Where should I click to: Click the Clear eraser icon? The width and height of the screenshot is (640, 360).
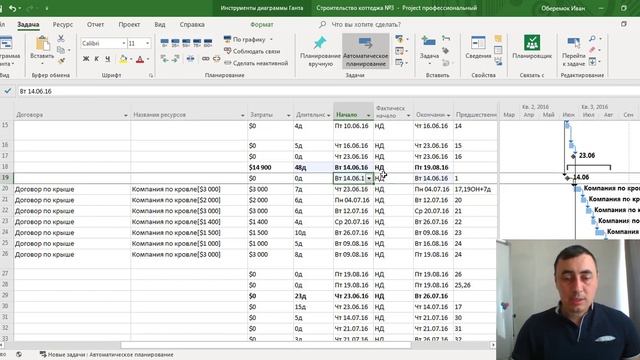point(592,50)
